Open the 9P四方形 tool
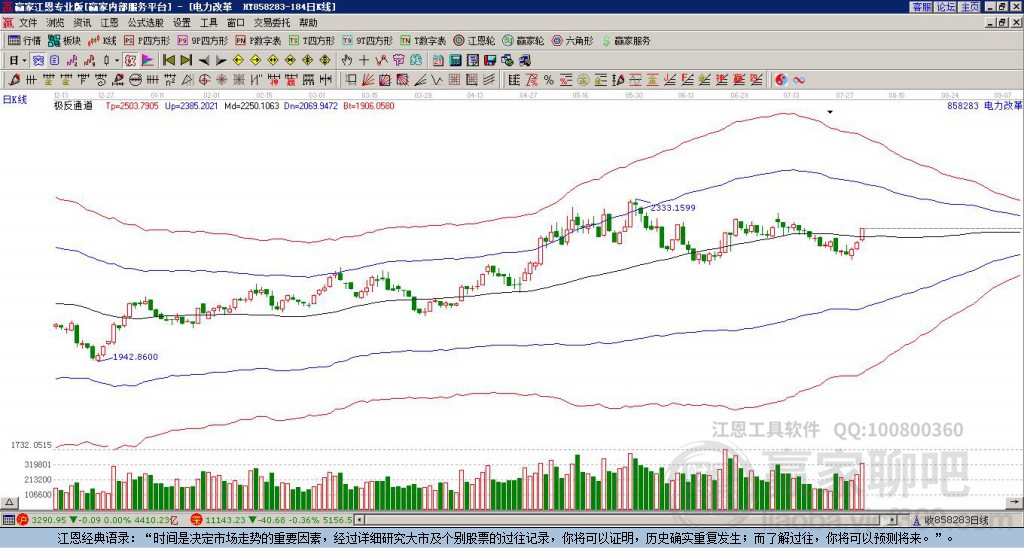The height and width of the screenshot is (548, 1024). 203,40
